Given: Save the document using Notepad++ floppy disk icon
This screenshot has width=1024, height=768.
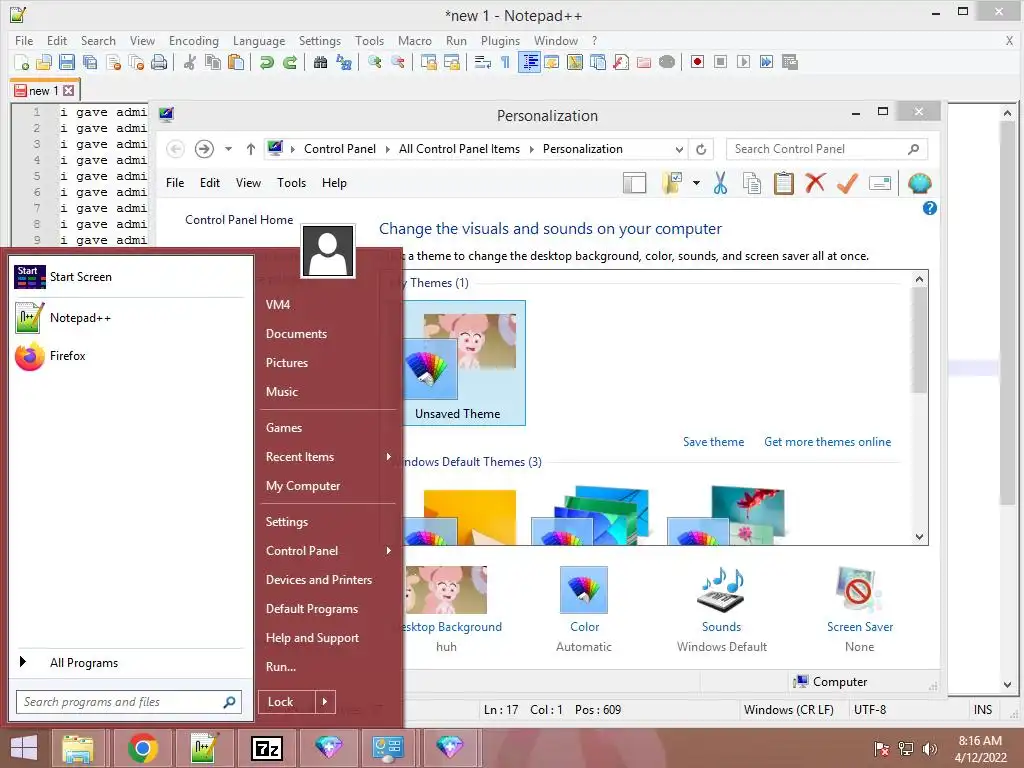Looking at the screenshot, I should click(67, 62).
